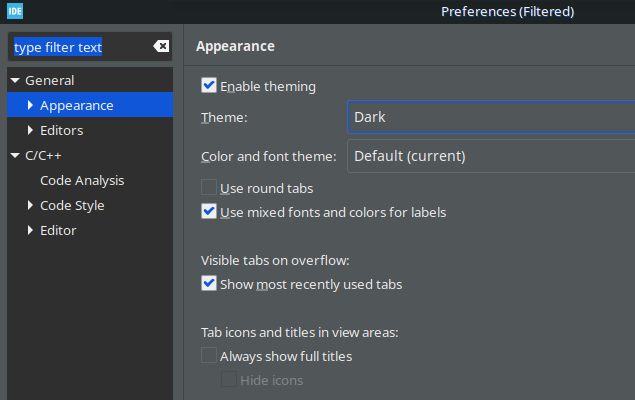This screenshot has height=400, width=635.
Task: Expand the Editors node under General
Action: [x=31, y=130]
